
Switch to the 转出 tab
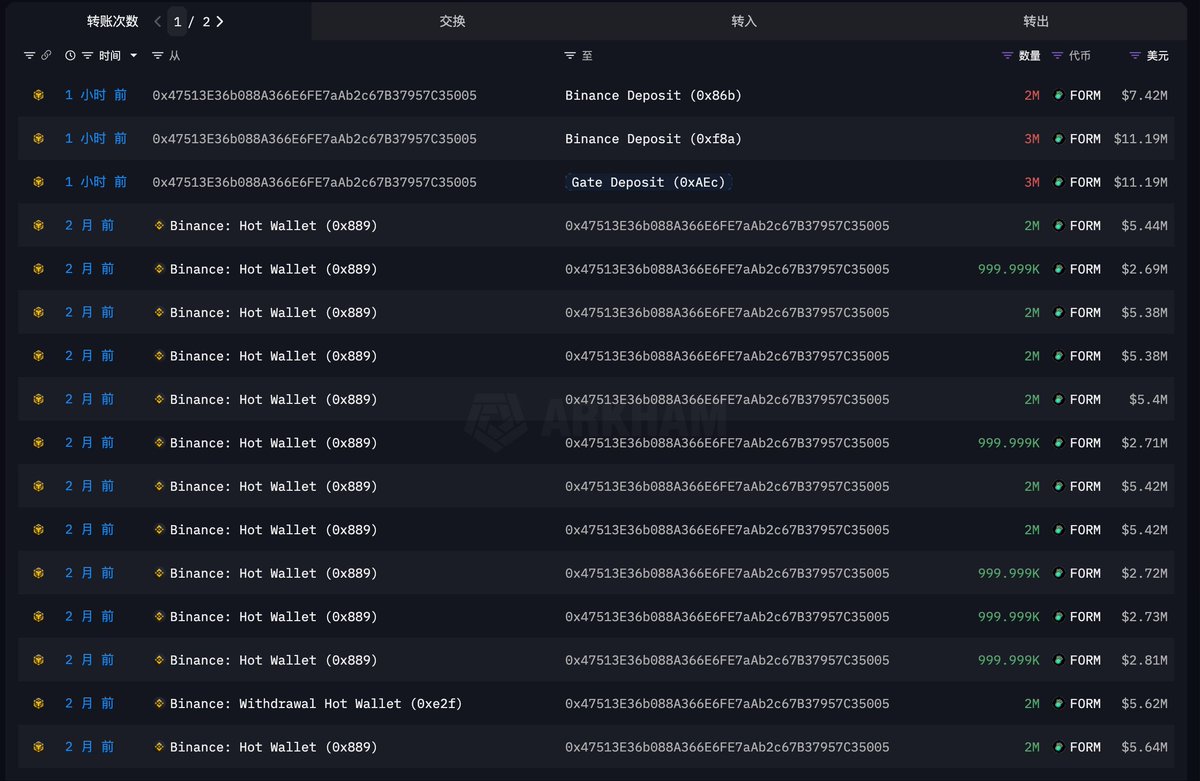[1036, 21]
